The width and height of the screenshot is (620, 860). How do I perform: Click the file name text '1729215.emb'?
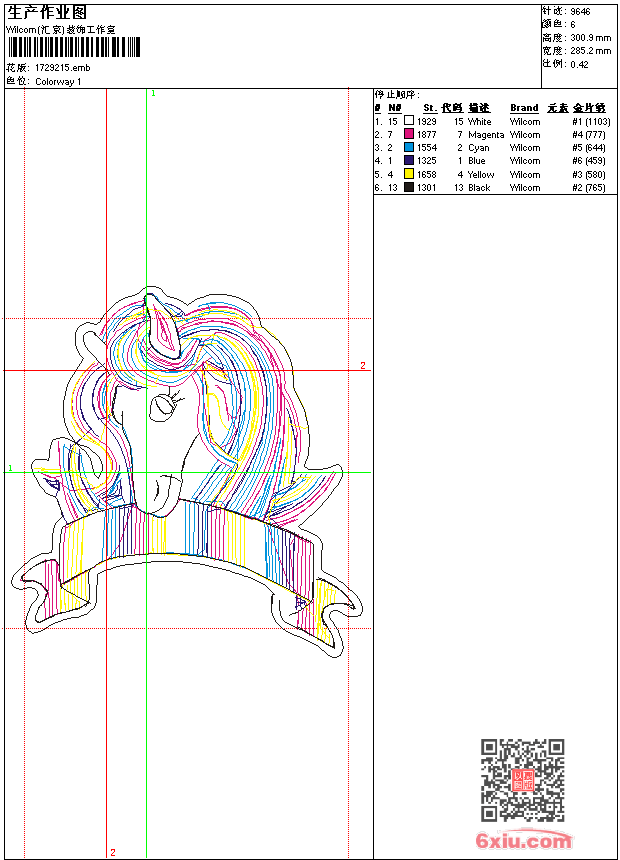click(63, 68)
